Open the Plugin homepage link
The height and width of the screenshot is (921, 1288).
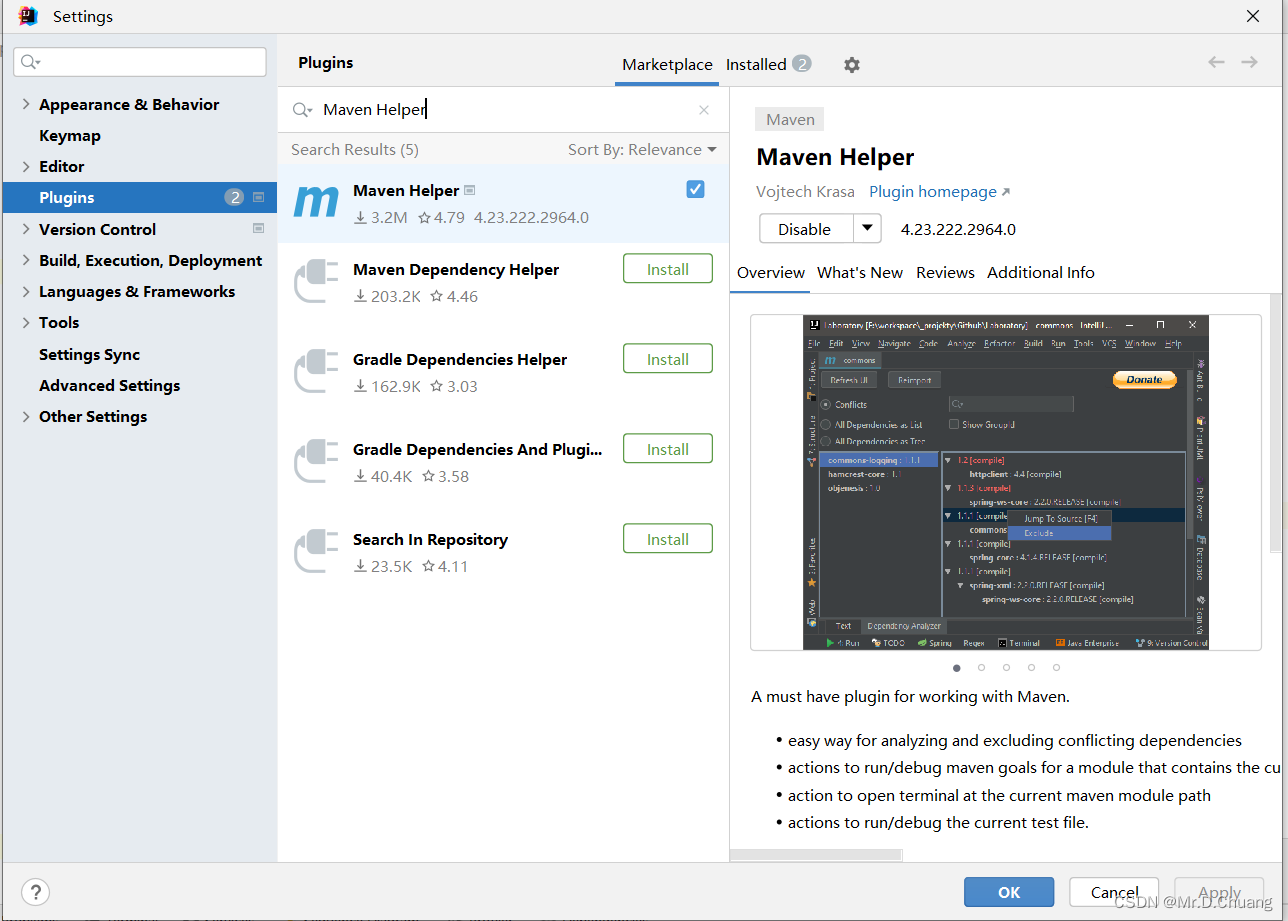[933, 191]
